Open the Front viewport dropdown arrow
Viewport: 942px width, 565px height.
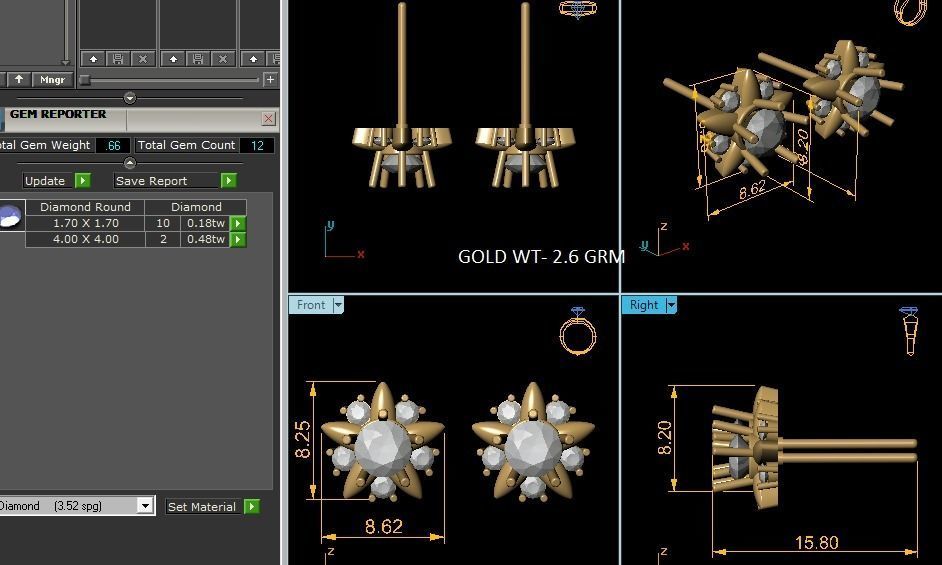338,305
